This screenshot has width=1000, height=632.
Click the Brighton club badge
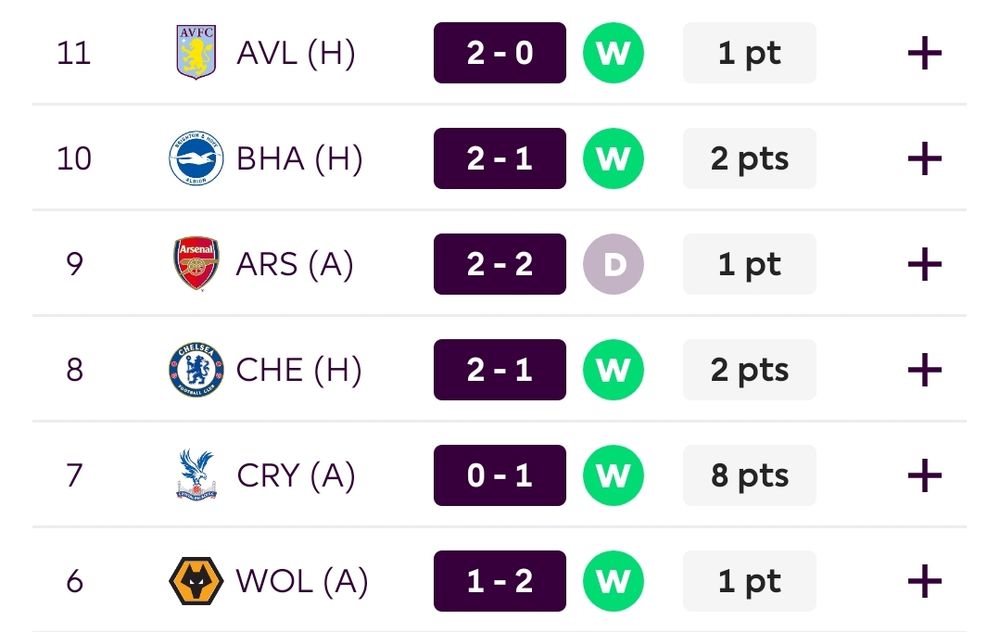point(196,158)
